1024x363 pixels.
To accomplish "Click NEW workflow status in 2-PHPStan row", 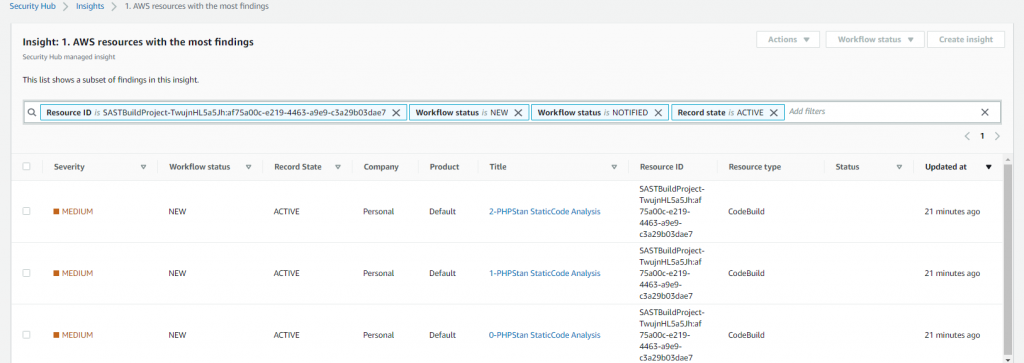I will 178,212.
